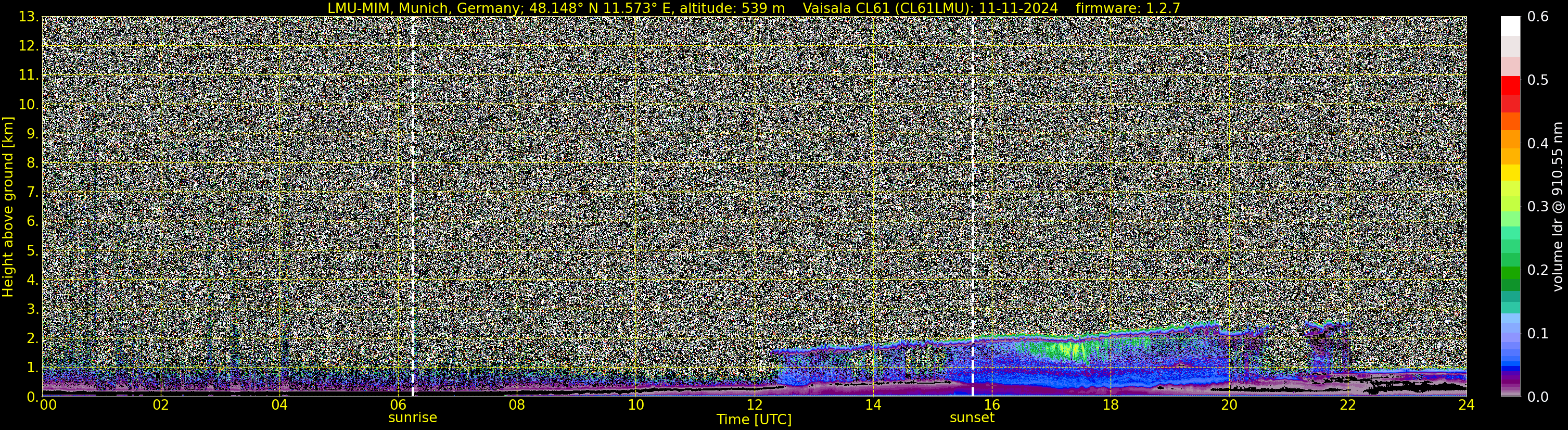Click the "Time [UTC]" axis title
The image size is (1568, 430).
[x=754, y=420]
